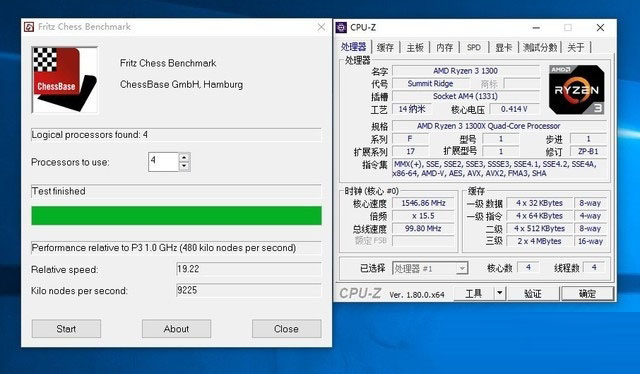The height and width of the screenshot is (374, 640).
Task: Click the green benchmark progress bar
Action: [176, 216]
